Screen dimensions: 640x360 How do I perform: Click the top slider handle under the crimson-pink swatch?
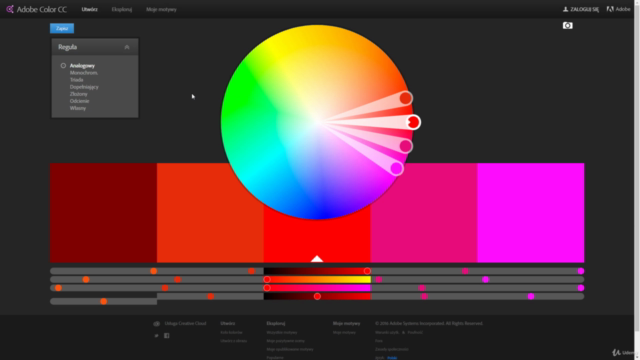click(465, 271)
